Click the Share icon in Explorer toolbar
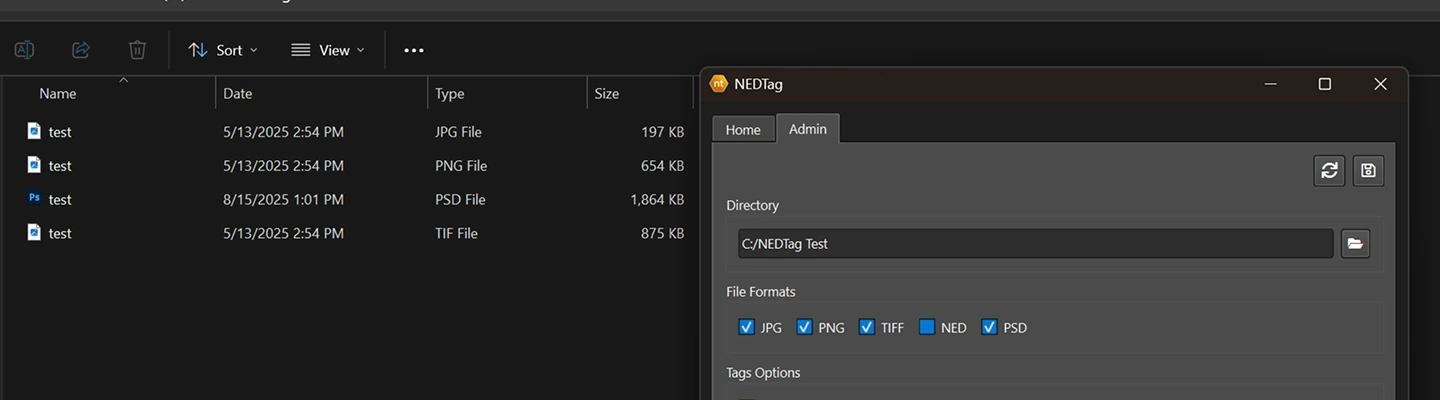The image size is (1440, 400). [81, 50]
